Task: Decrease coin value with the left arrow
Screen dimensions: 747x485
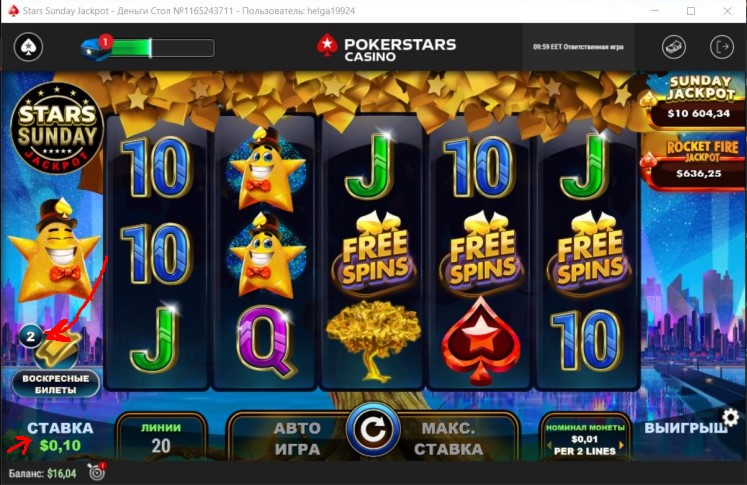Action: pos(550,446)
